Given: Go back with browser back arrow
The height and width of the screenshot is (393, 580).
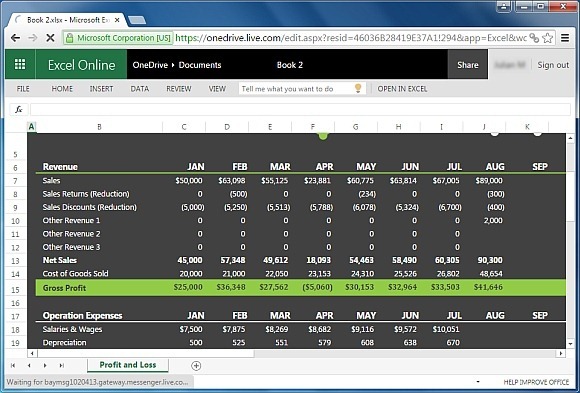Looking at the screenshot, I should click(x=15, y=38).
